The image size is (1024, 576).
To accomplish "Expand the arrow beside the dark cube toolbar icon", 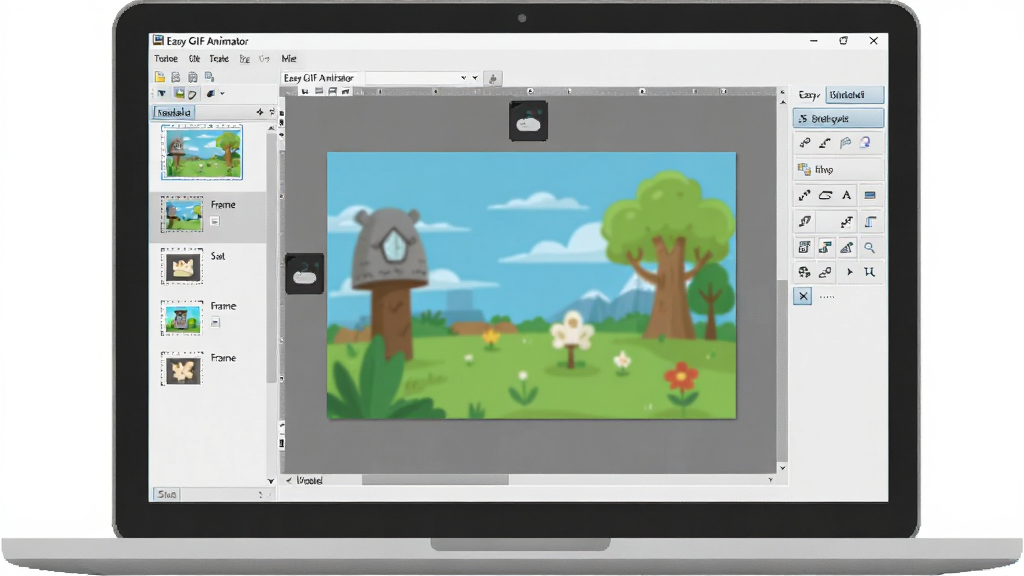I will coord(222,94).
